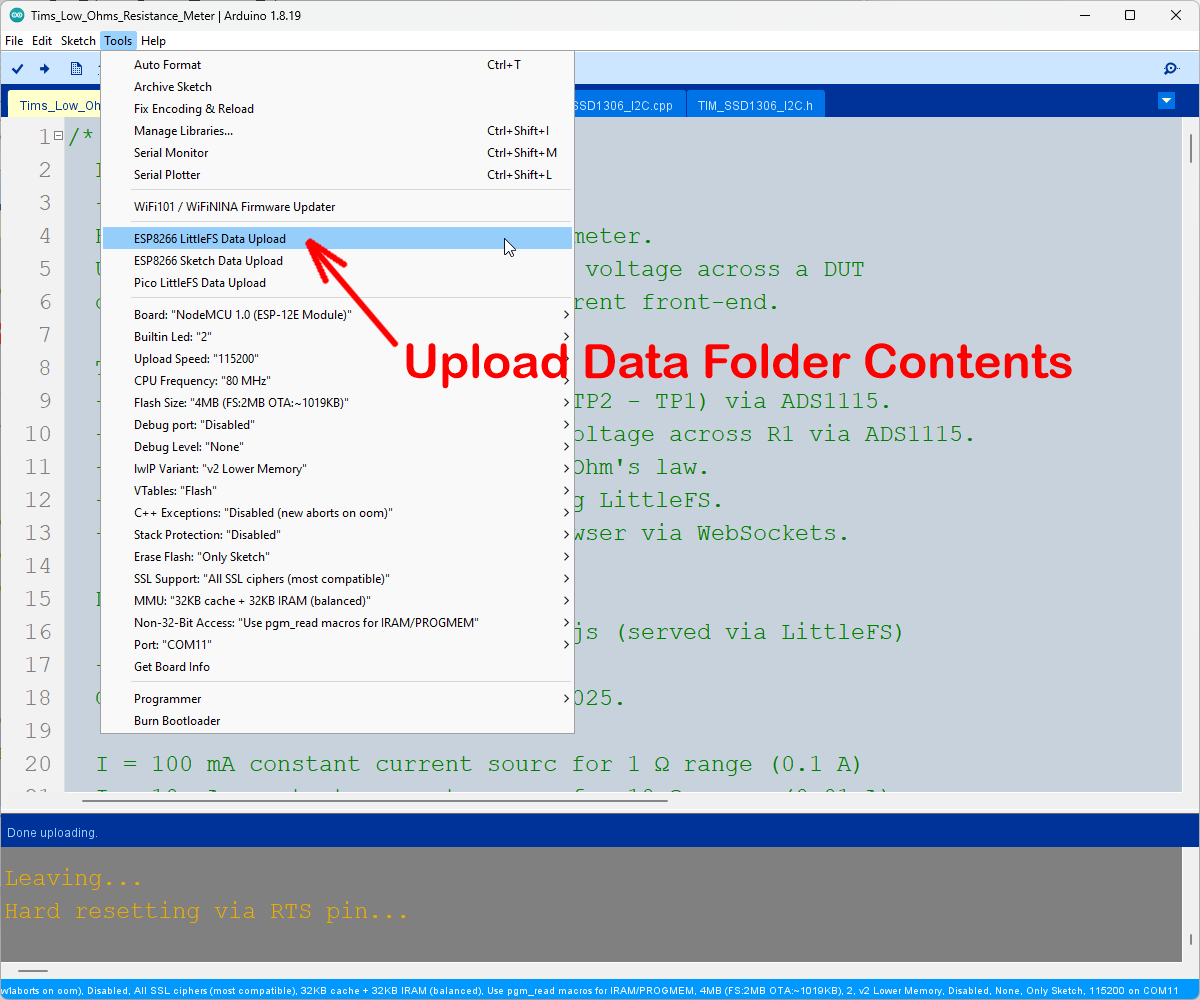Expand VTables "Flash" submenu
This screenshot has width=1200, height=1000.
click(x=339, y=491)
